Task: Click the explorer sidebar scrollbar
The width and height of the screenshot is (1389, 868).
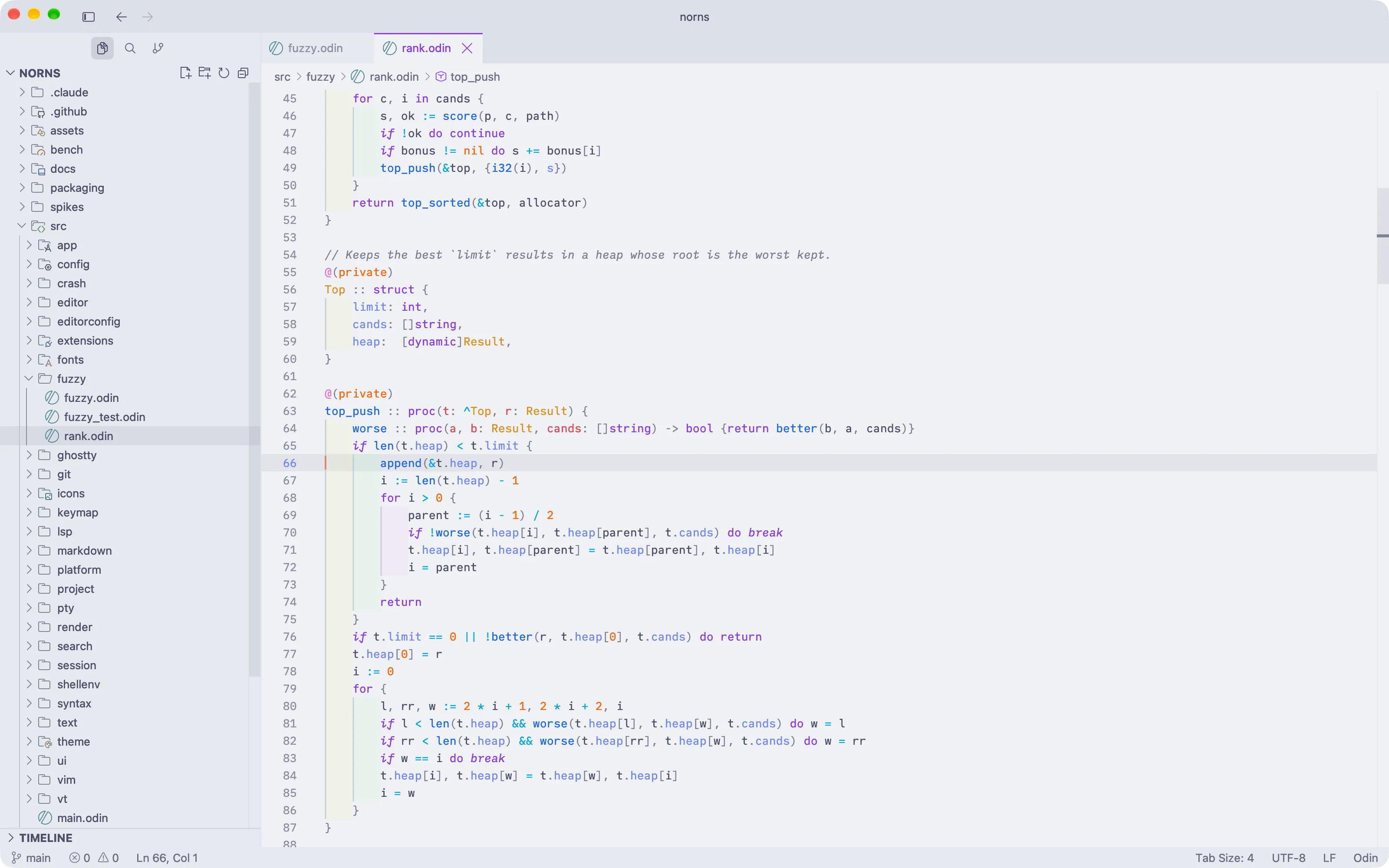Action: 254,379
